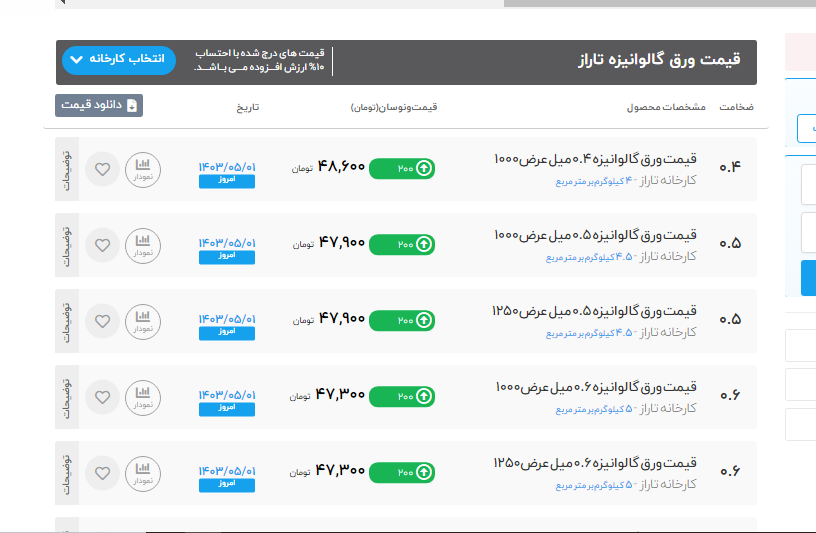The image size is (816, 533).
Task: Open قیمت ورق گالوانیزه 0.4 میل عرض 1000 link
Action: pos(595,160)
